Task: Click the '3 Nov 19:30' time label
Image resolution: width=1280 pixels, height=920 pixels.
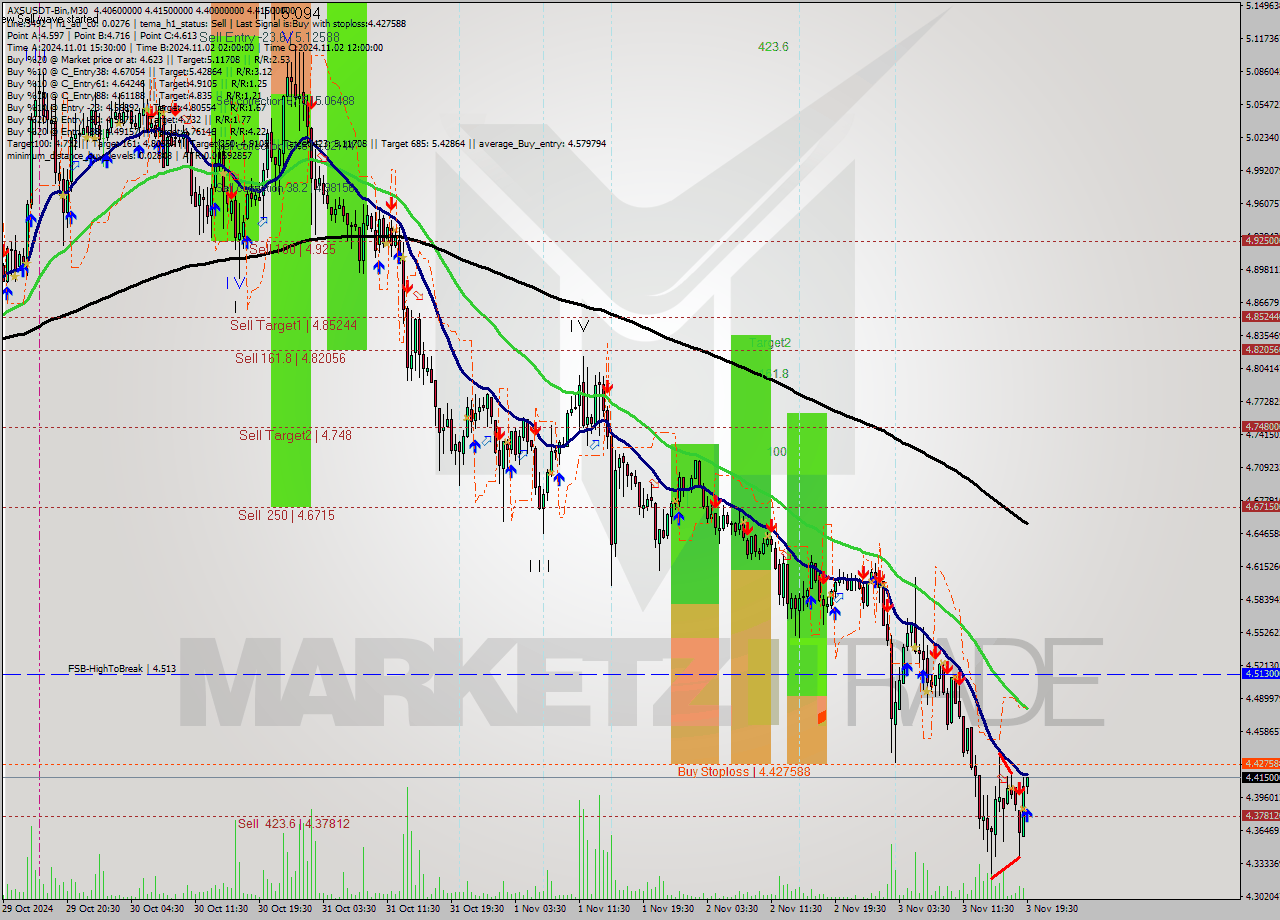Action: point(1052,909)
